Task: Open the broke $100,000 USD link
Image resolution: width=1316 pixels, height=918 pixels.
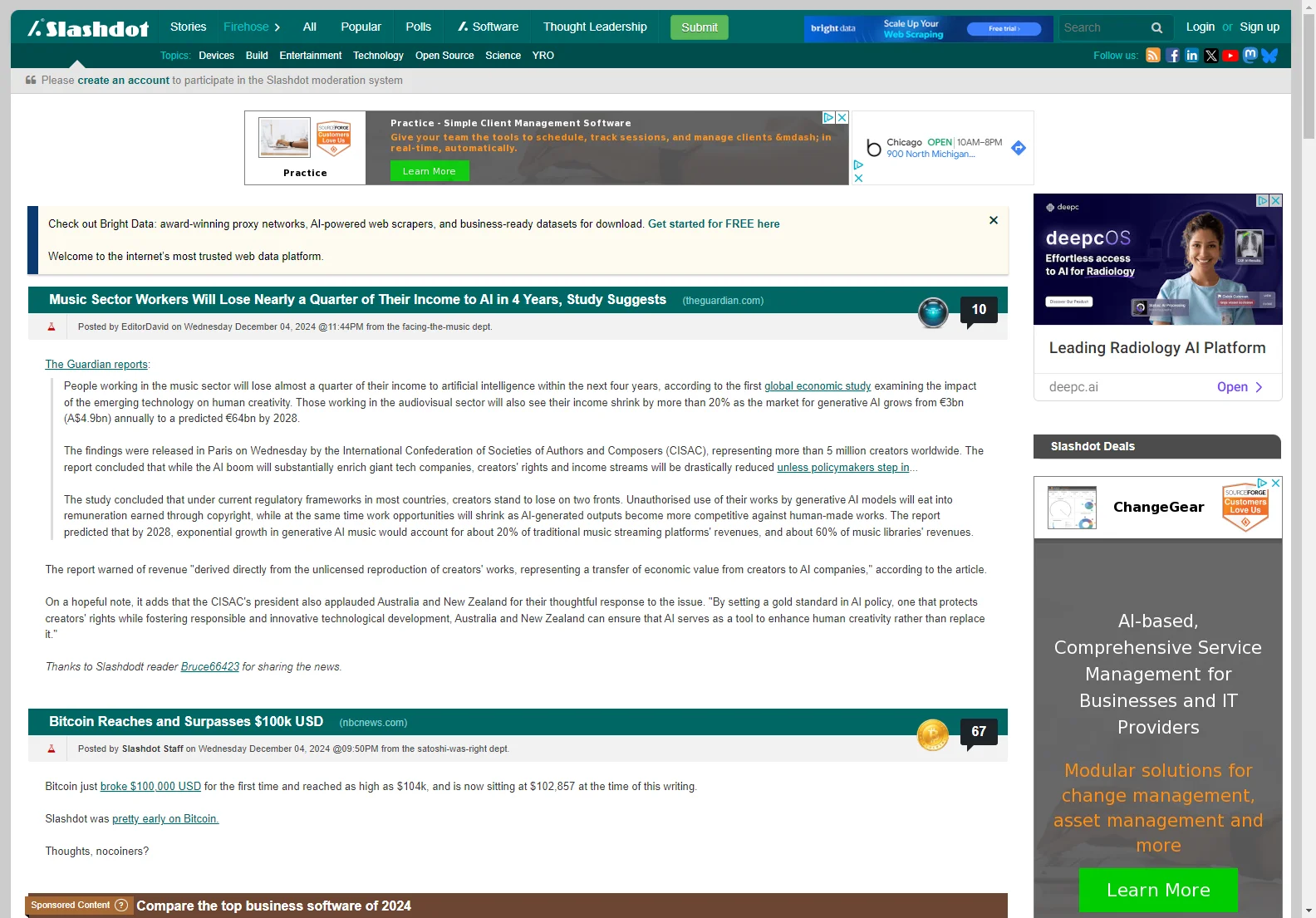Action: coord(150,787)
